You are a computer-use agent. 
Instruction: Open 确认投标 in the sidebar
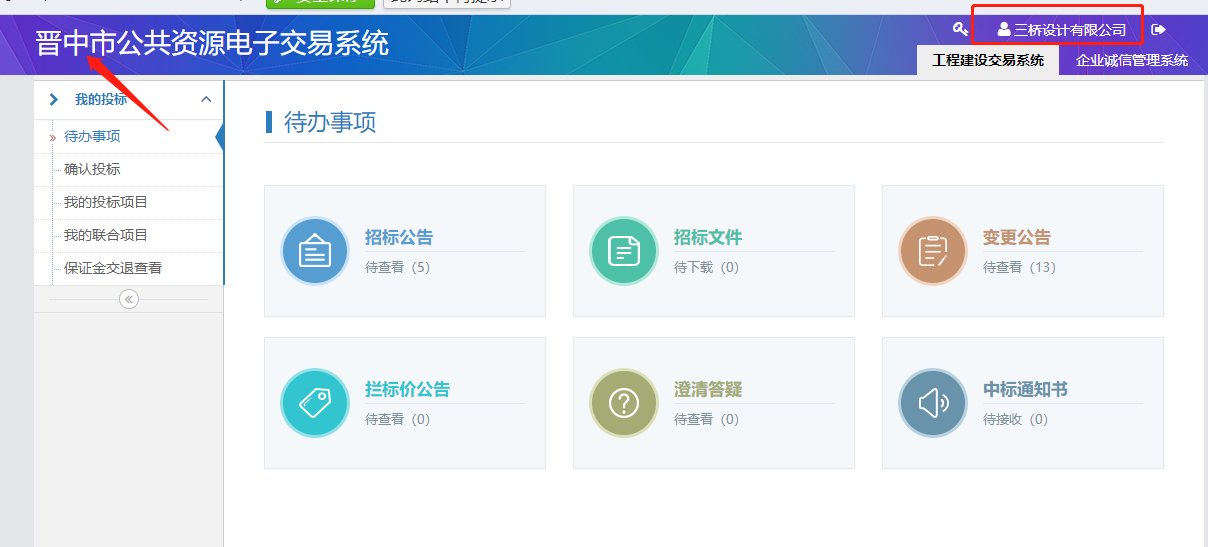tap(92, 170)
